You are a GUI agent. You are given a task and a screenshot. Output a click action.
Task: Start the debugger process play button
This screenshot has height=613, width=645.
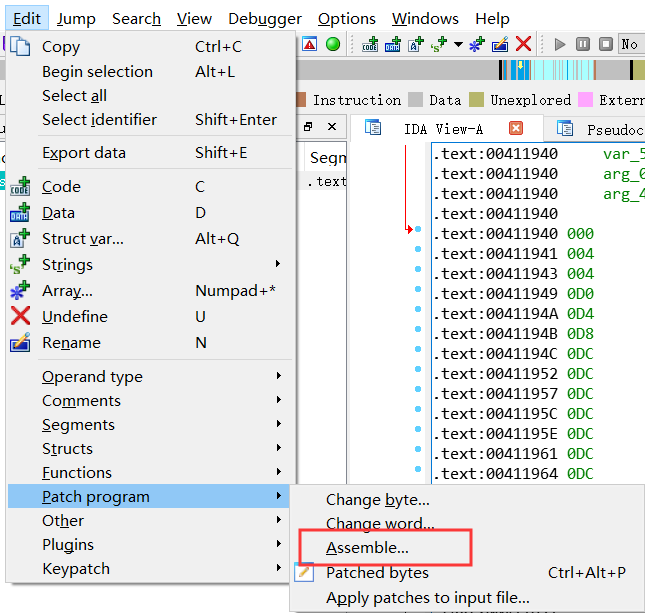559,44
